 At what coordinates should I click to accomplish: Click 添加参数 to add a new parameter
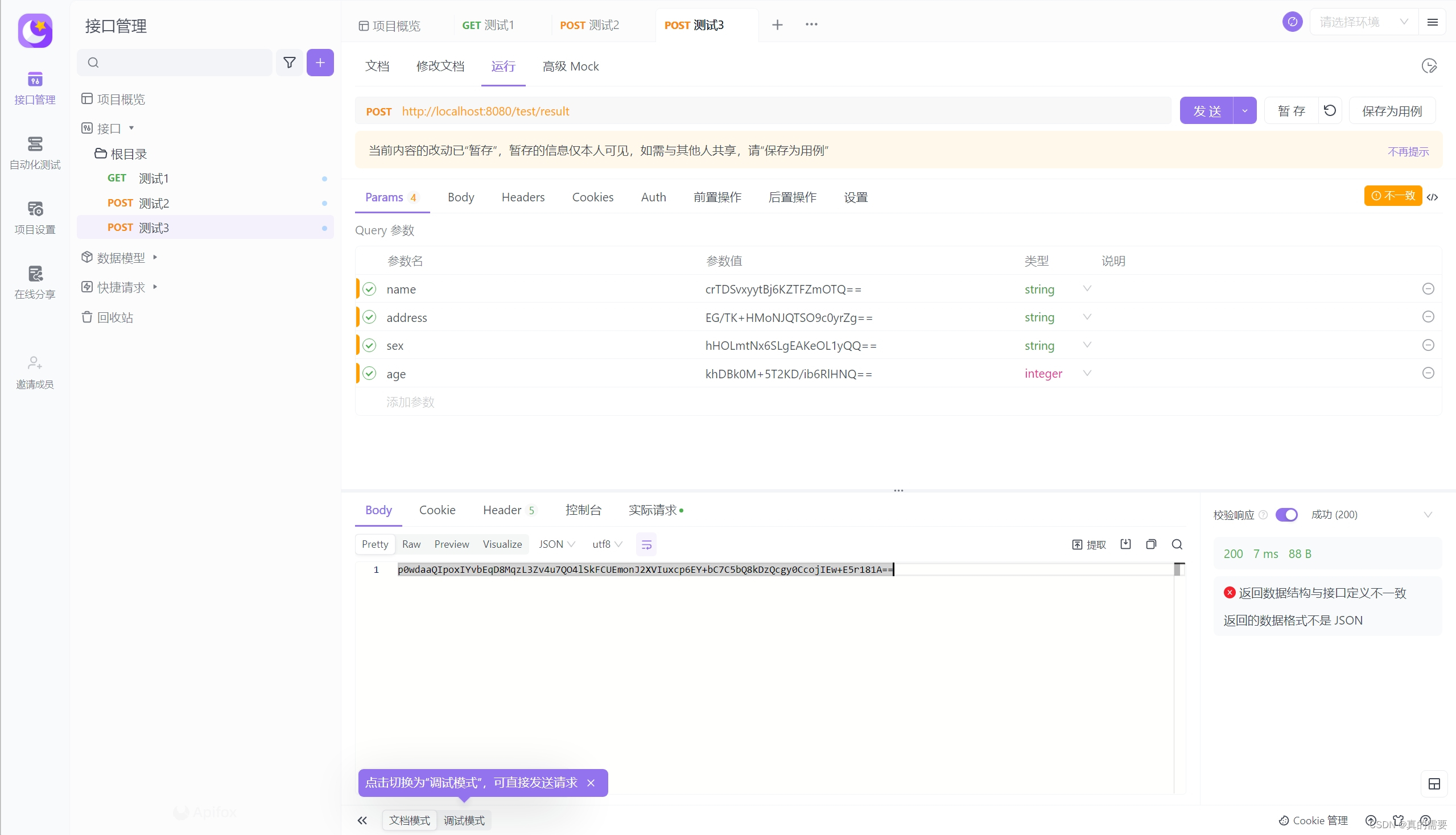coord(411,402)
